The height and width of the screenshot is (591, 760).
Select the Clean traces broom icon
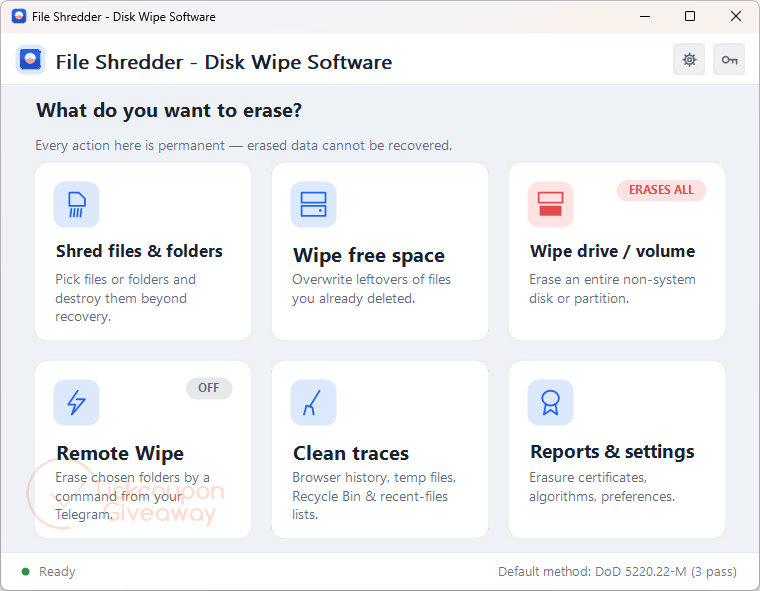pos(314,402)
